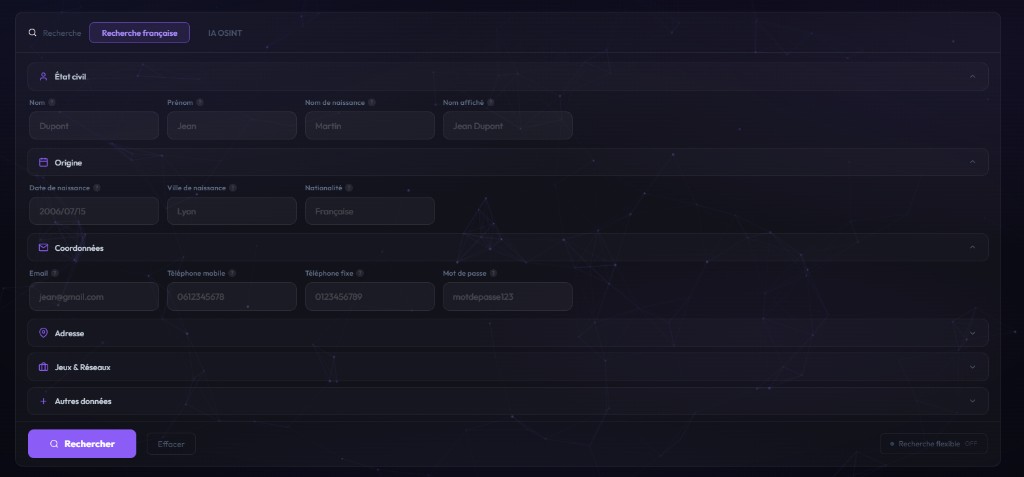Click the Jeux & Réseaux section title
The width and height of the screenshot is (1024, 477).
[x=82, y=367]
